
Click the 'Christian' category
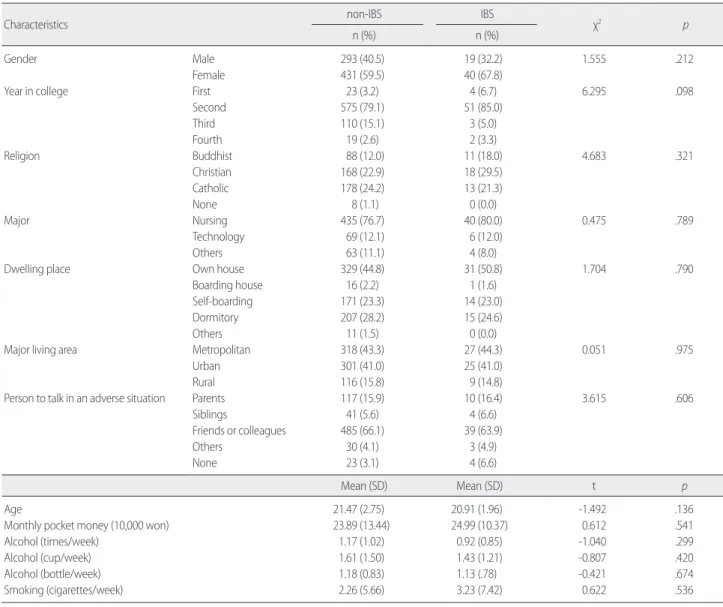click(x=212, y=172)
